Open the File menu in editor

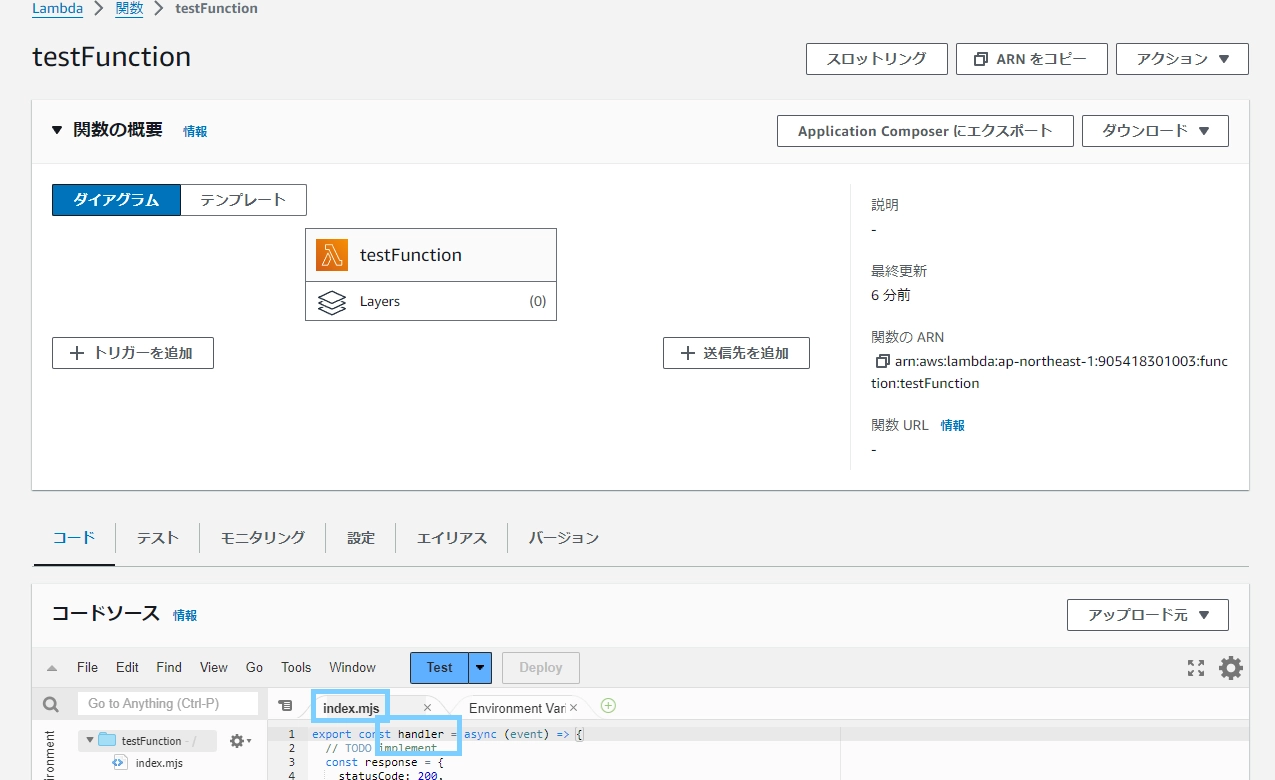pyautogui.click(x=87, y=667)
